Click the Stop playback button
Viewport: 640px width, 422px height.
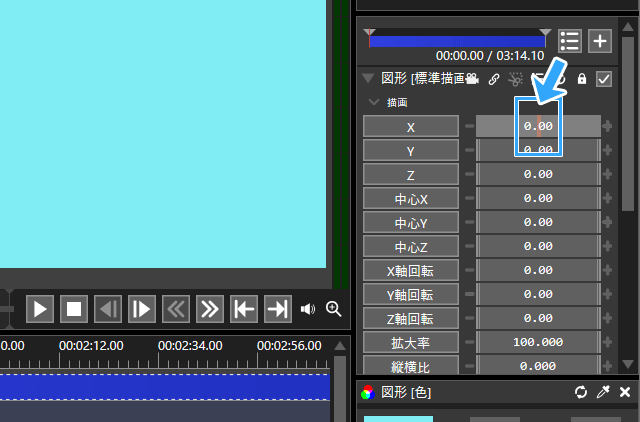pyautogui.click(x=73, y=309)
